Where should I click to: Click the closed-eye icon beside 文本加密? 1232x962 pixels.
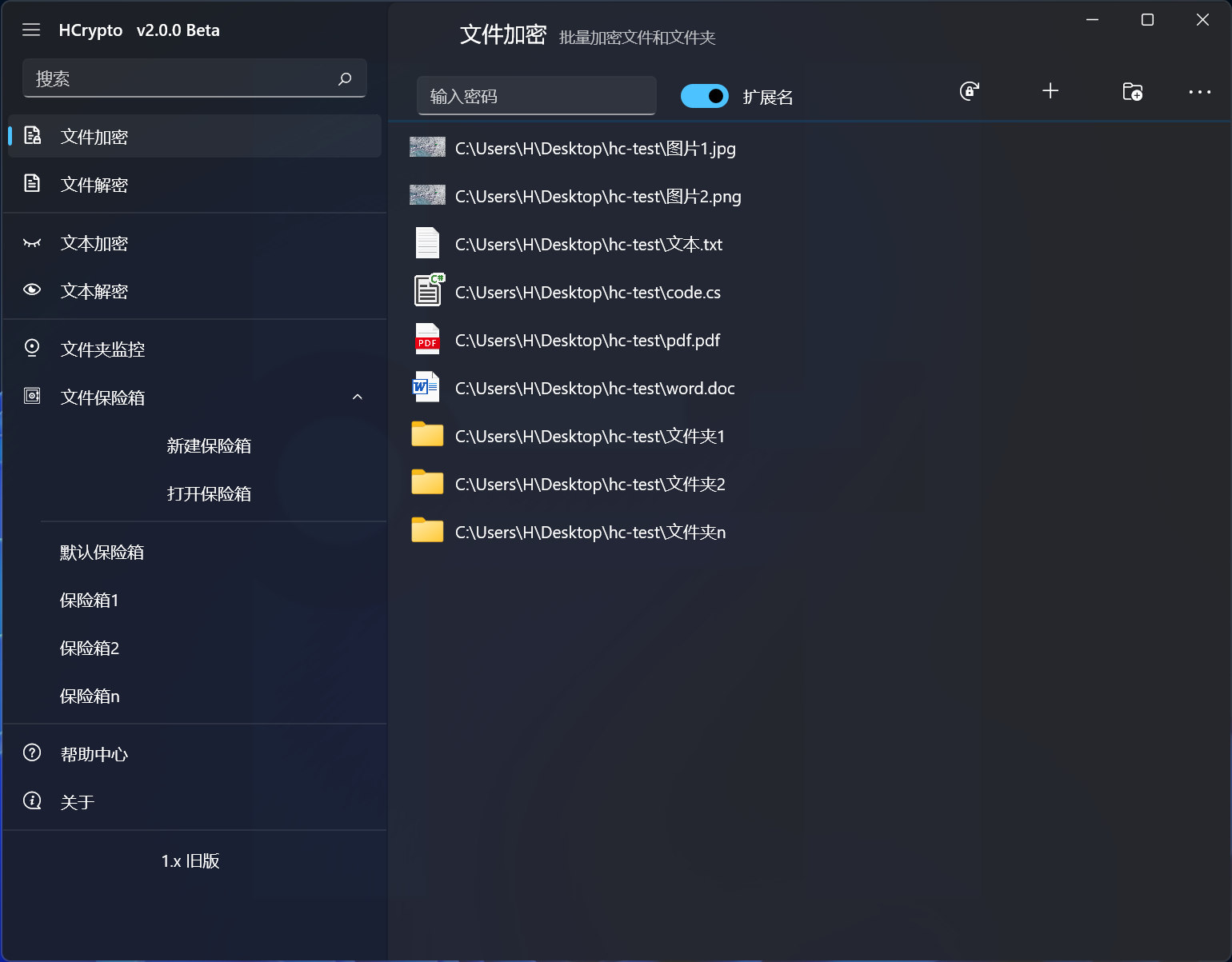tap(32, 243)
